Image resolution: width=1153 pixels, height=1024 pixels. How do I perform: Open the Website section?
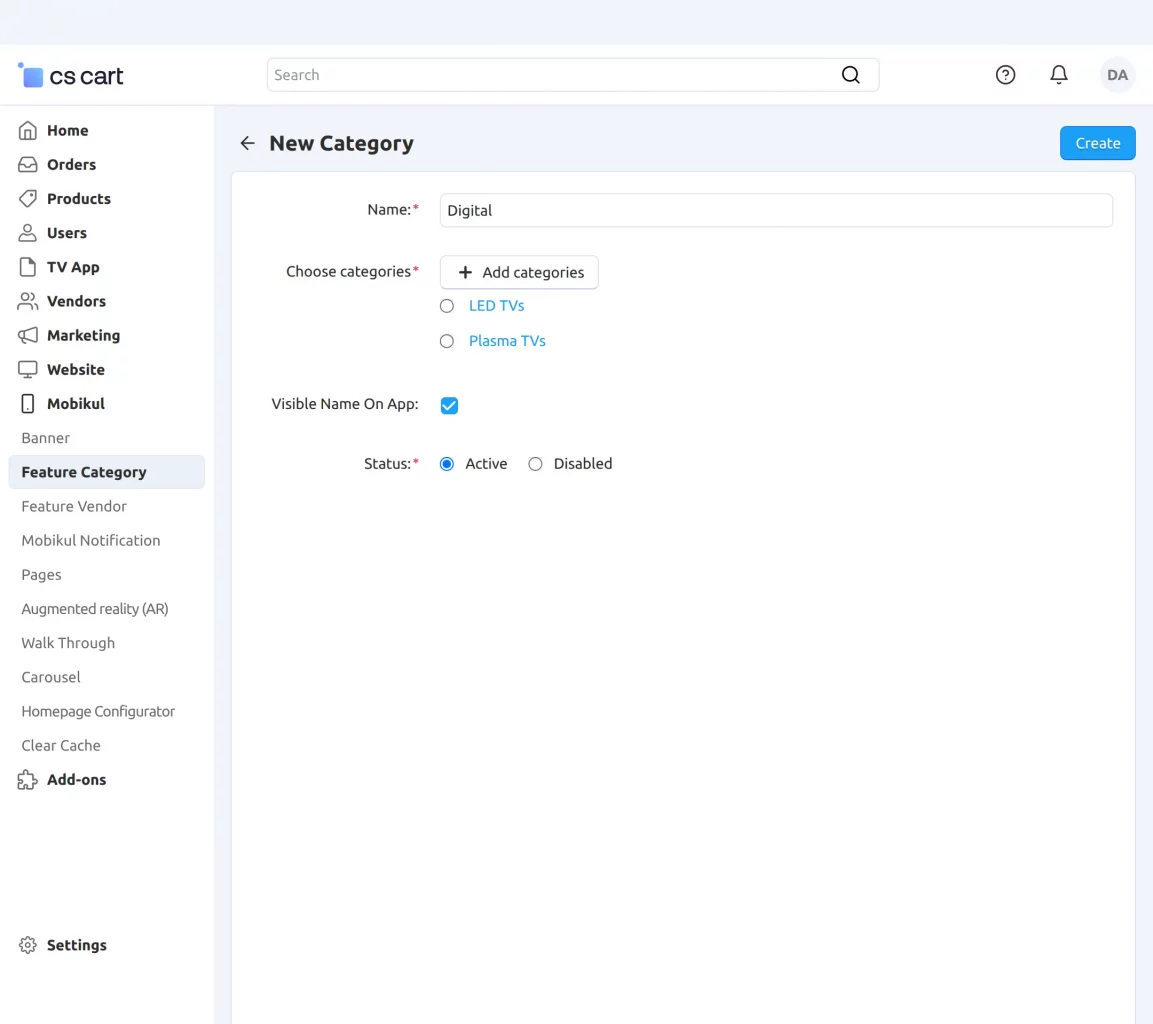coord(76,369)
